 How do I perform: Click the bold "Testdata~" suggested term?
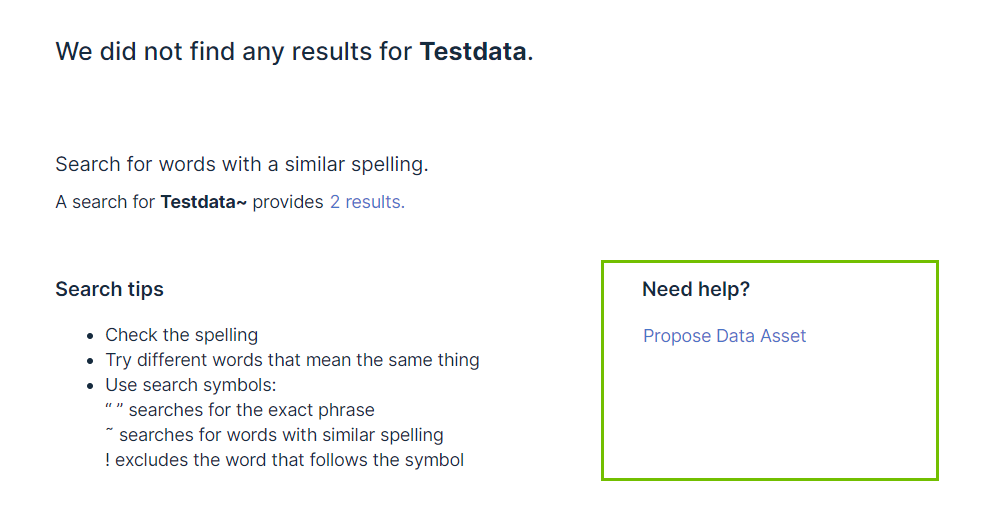(203, 202)
